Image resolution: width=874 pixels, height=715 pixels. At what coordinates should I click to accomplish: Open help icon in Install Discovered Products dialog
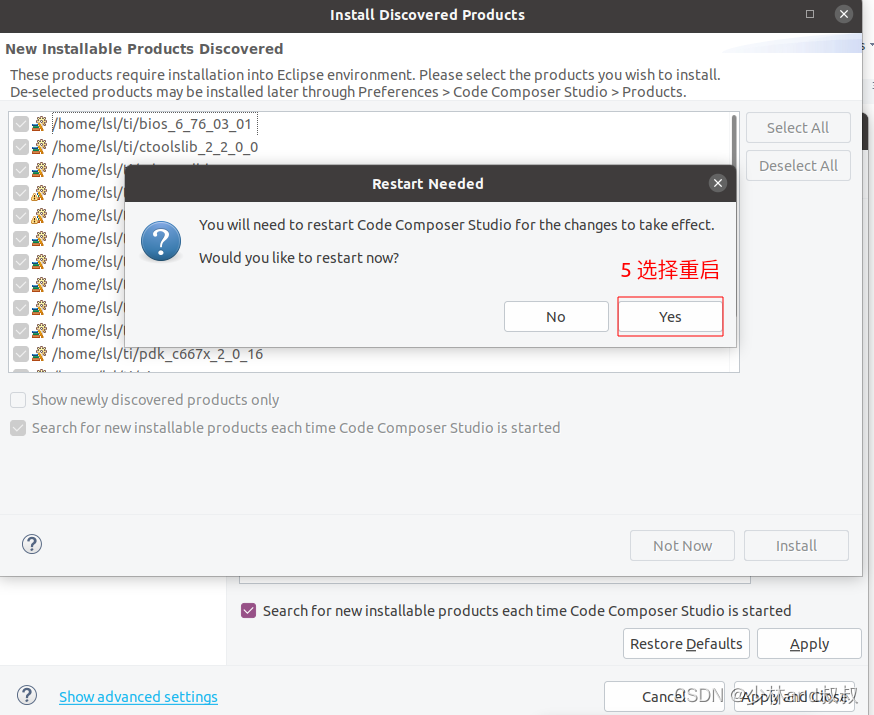(x=32, y=544)
